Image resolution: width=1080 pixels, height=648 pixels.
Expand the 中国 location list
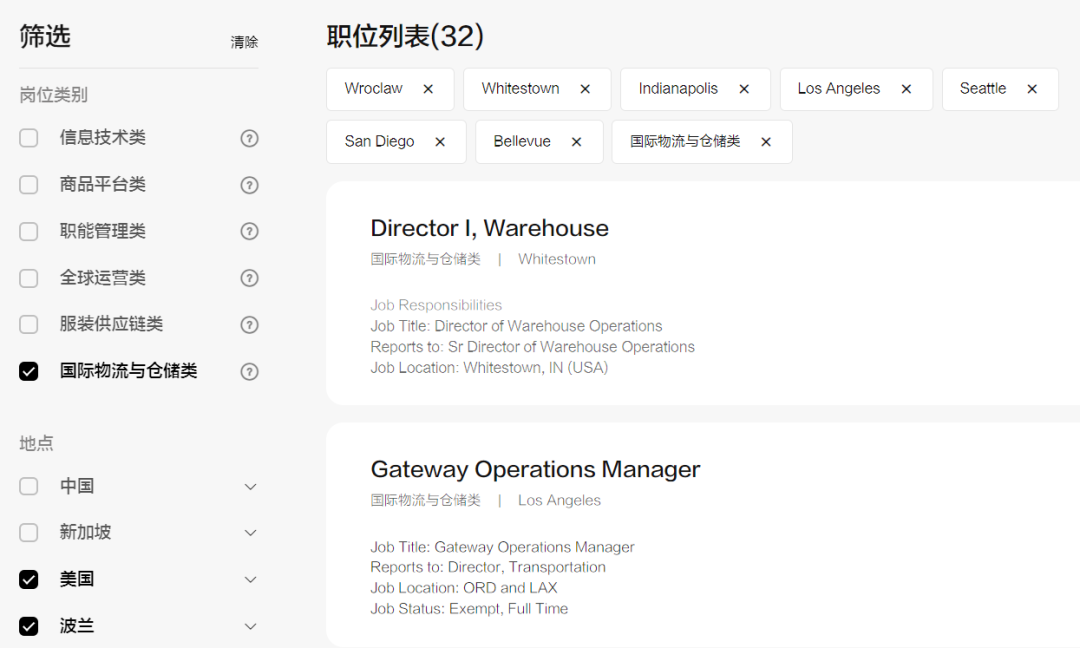[x=251, y=487]
